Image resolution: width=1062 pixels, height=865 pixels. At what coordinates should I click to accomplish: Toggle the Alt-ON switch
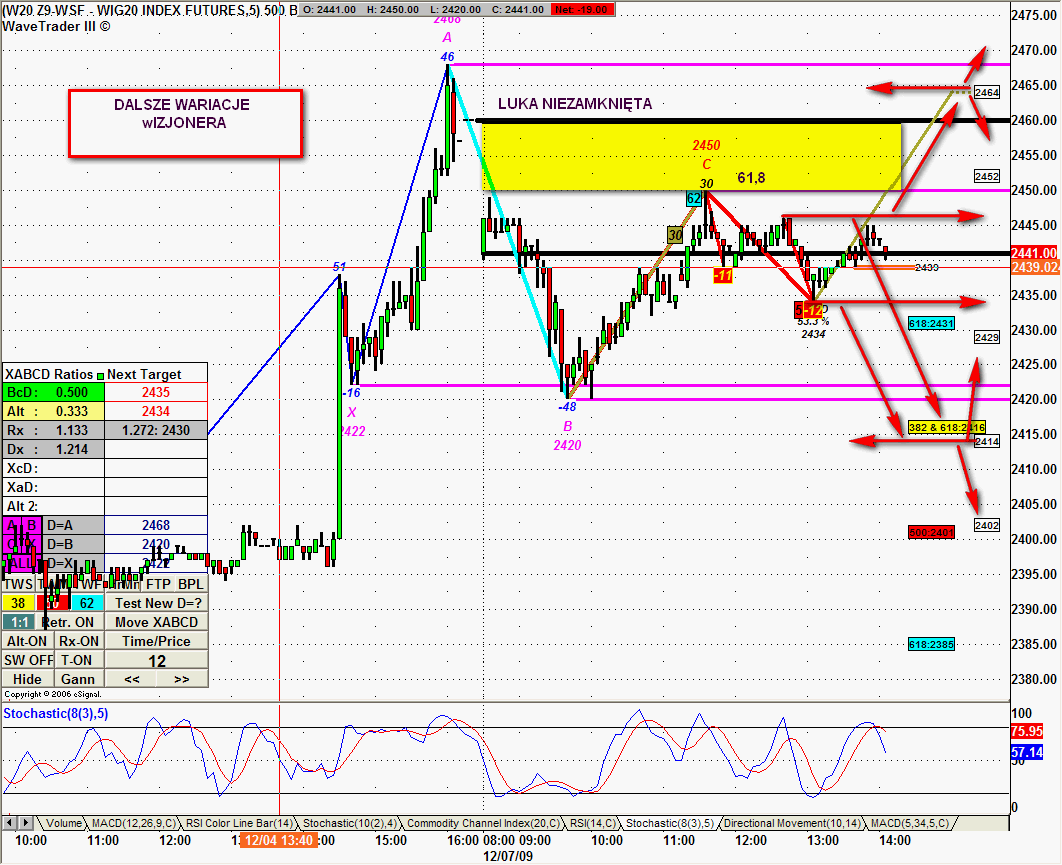click(27, 641)
